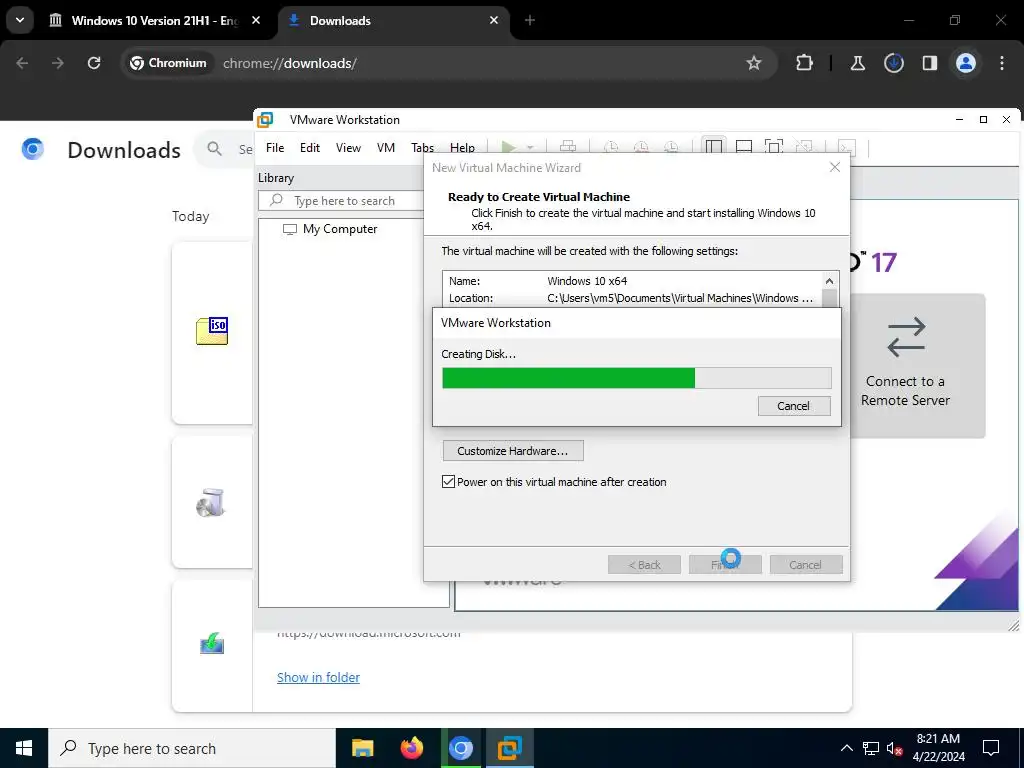Open the Chromium three-dot menu
This screenshot has width=1024, height=768.
point(1002,63)
